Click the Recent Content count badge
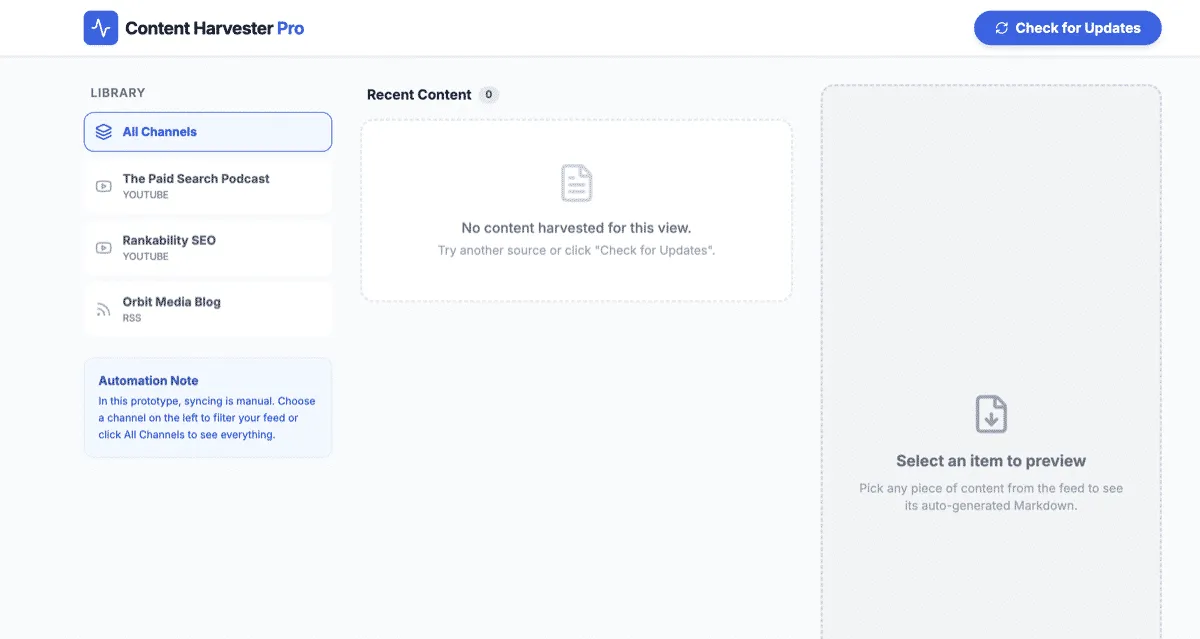 tap(488, 95)
